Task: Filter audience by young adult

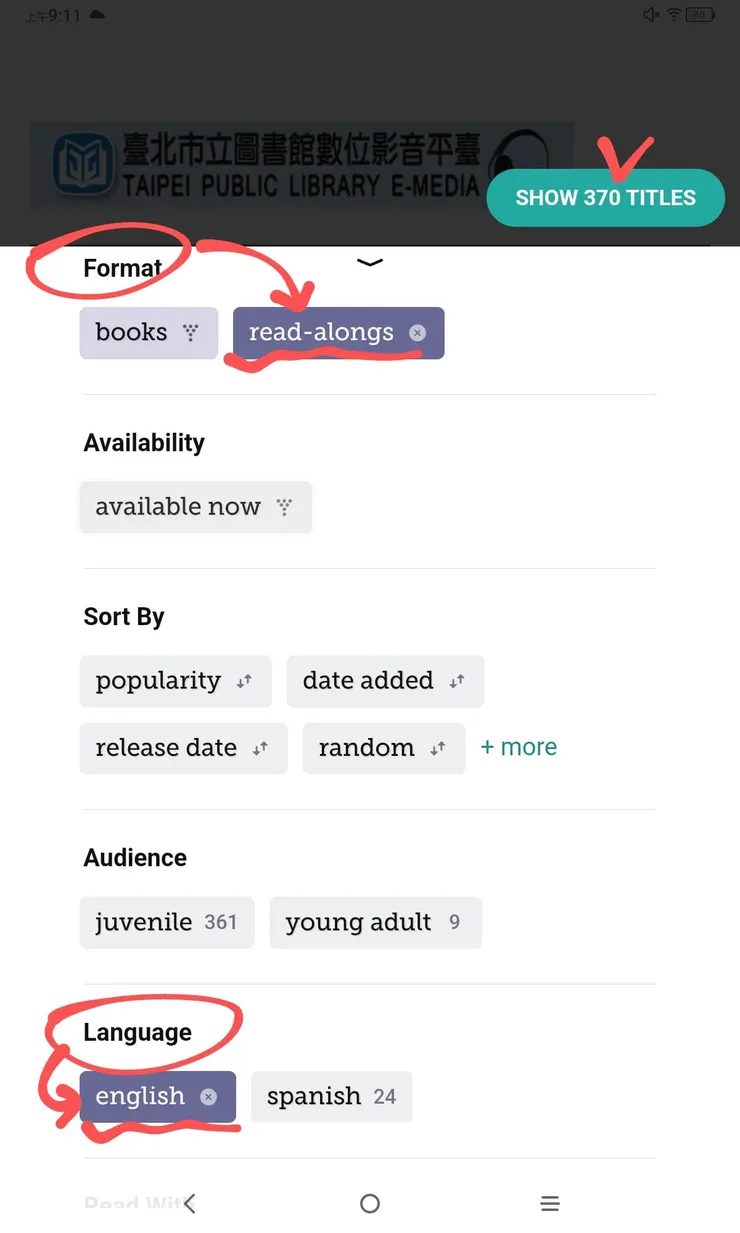Action: pyautogui.click(x=375, y=922)
